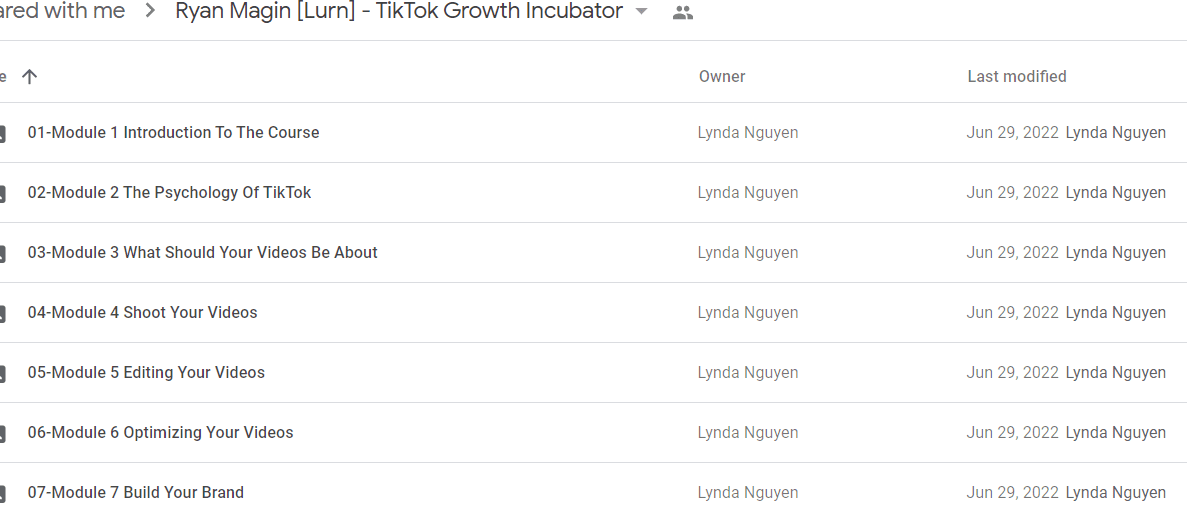Click owner Lynda Nguyen in Module 1 row
The height and width of the screenshot is (514, 1187).
(747, 133)
